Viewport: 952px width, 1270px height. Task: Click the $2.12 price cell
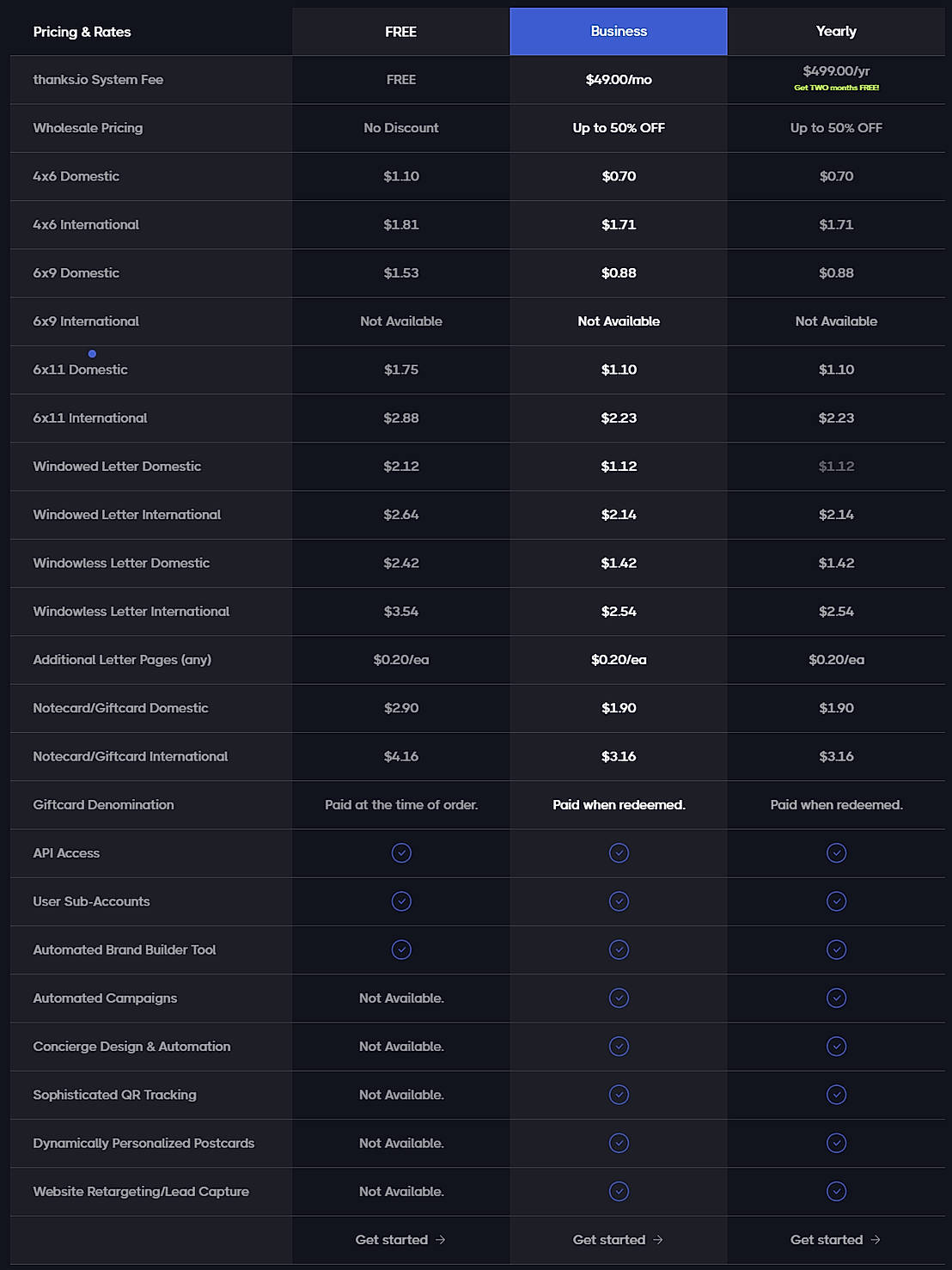pos(401,467)
